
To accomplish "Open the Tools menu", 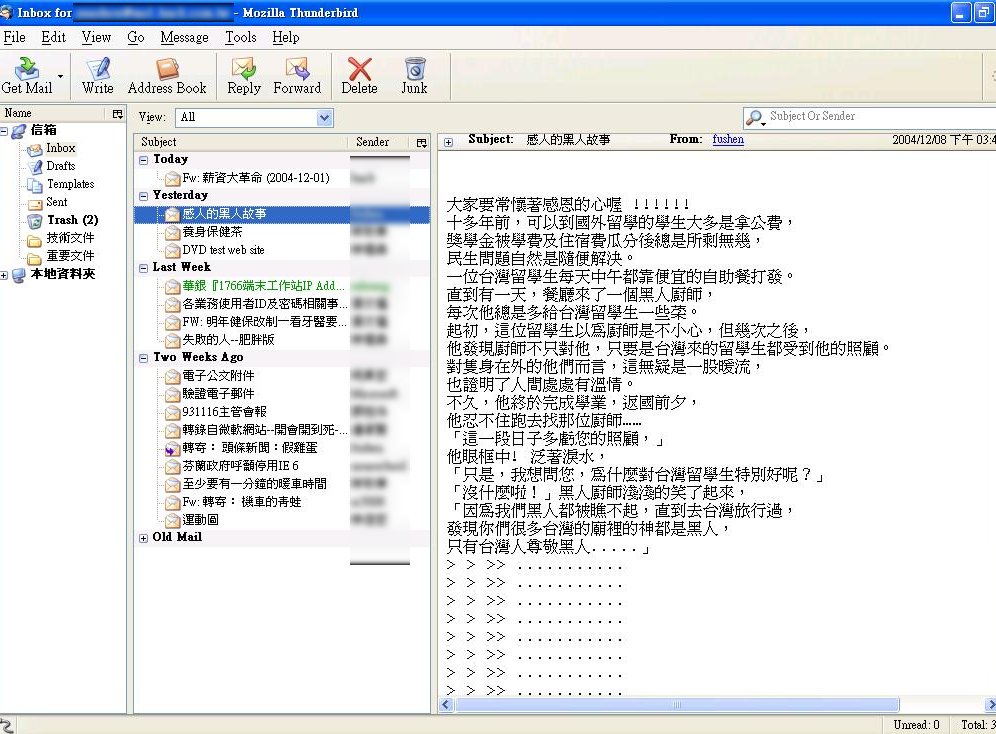I will pos(240,37).
